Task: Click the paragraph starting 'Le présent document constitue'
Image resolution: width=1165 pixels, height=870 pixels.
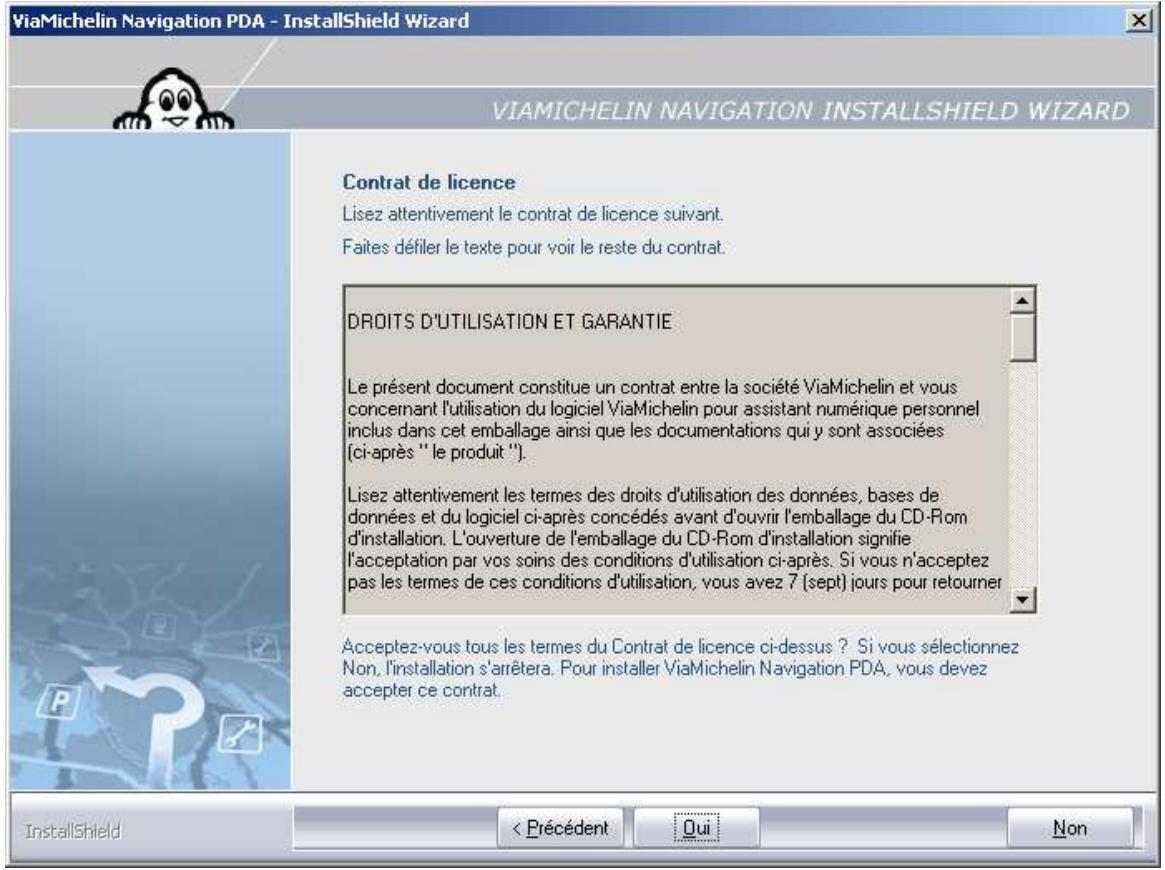Action: click(663, 419)
